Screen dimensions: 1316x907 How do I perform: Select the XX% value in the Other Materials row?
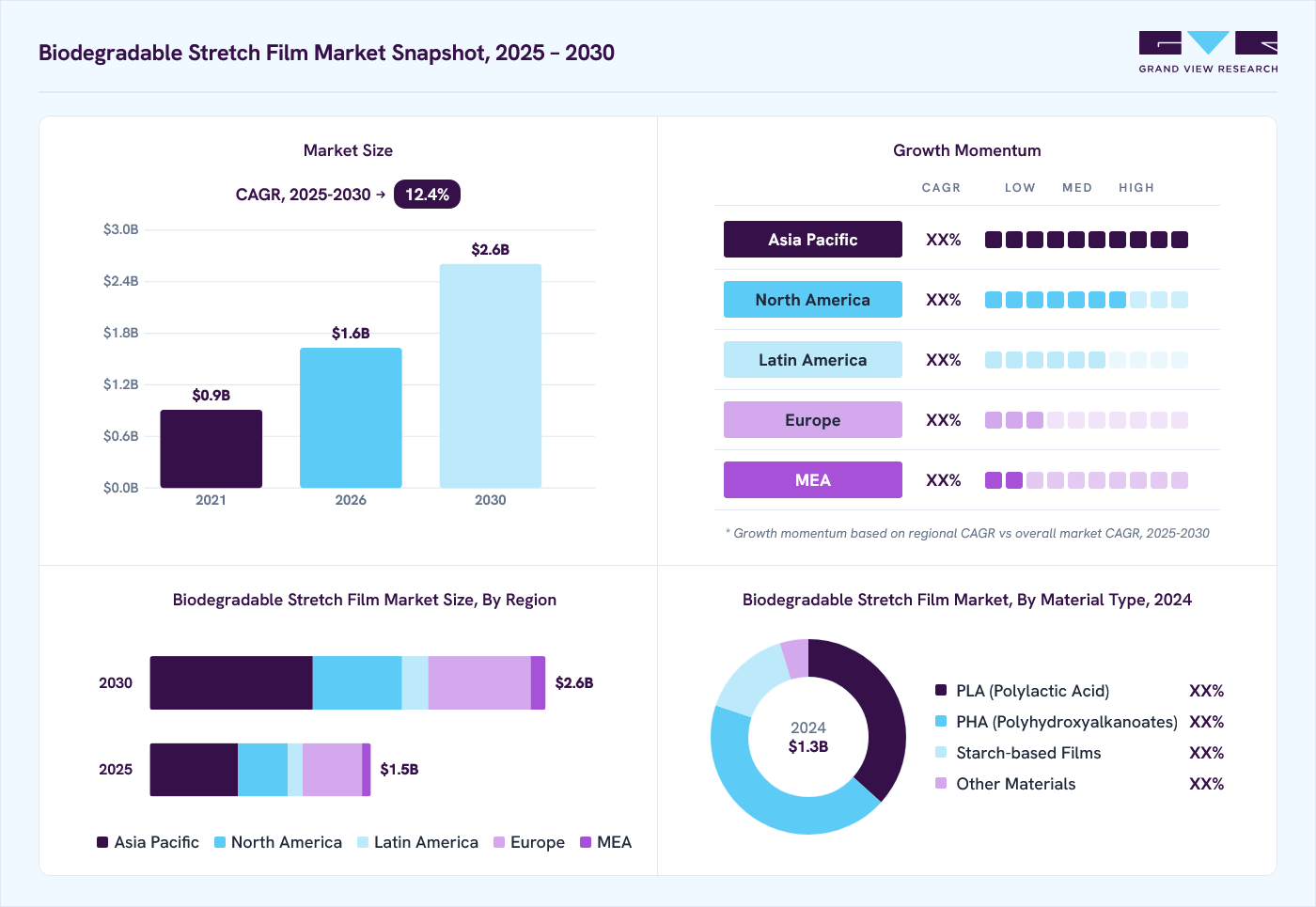(1207, 784)
